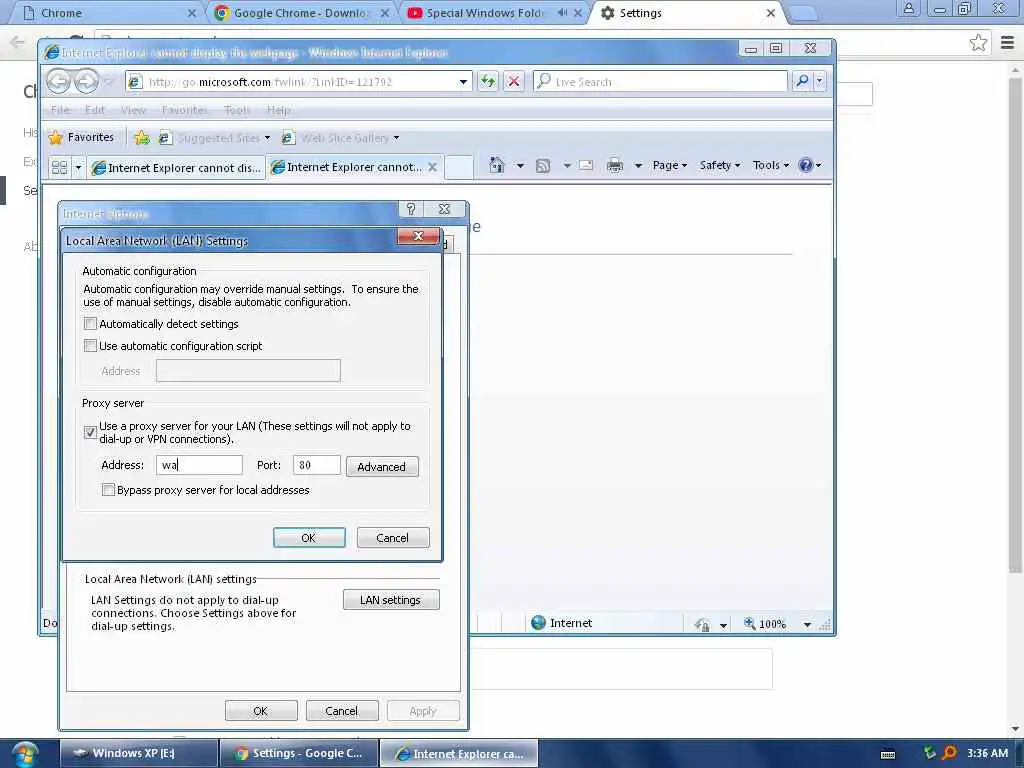
Task: Click Cancel in LAN Settings dialog
Action: click(x=392, y=537)
